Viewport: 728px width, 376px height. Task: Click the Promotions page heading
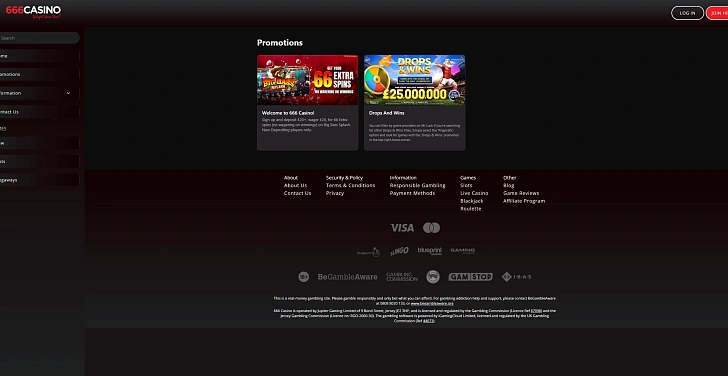coord(280,43)
